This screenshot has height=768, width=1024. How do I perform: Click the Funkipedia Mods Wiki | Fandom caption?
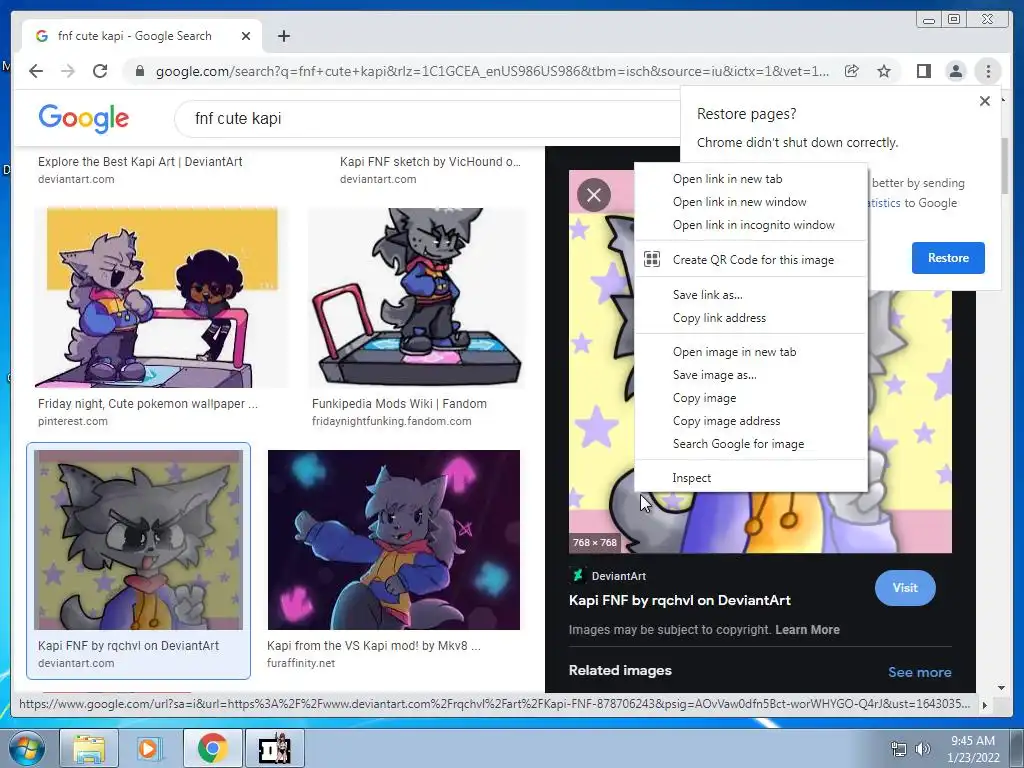click(x=399, y=404)
